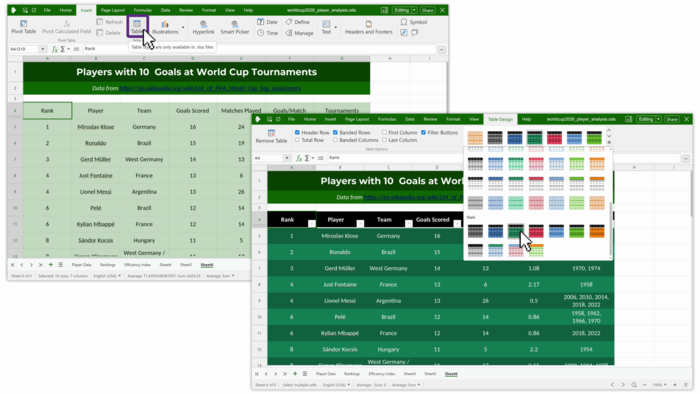Insert a Hyperlink from back window ribbon

click(204, 27)
